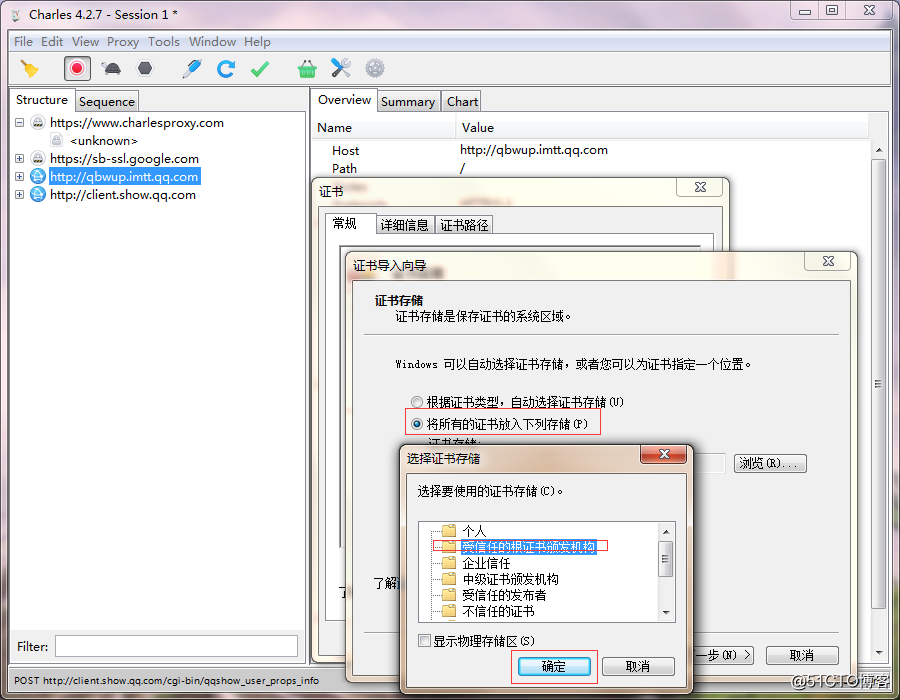Switch to the Structure tab

(42, 100)
